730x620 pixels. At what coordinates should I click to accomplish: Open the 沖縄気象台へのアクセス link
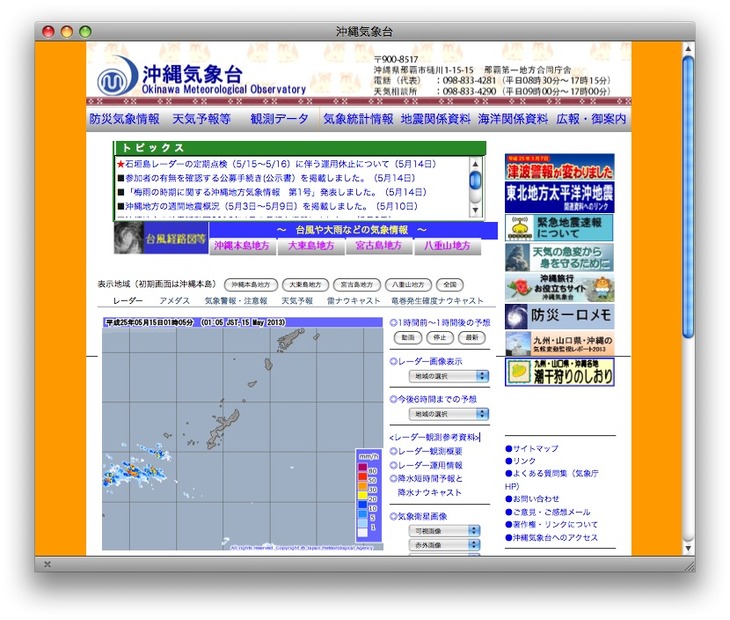tap(552, 538)
